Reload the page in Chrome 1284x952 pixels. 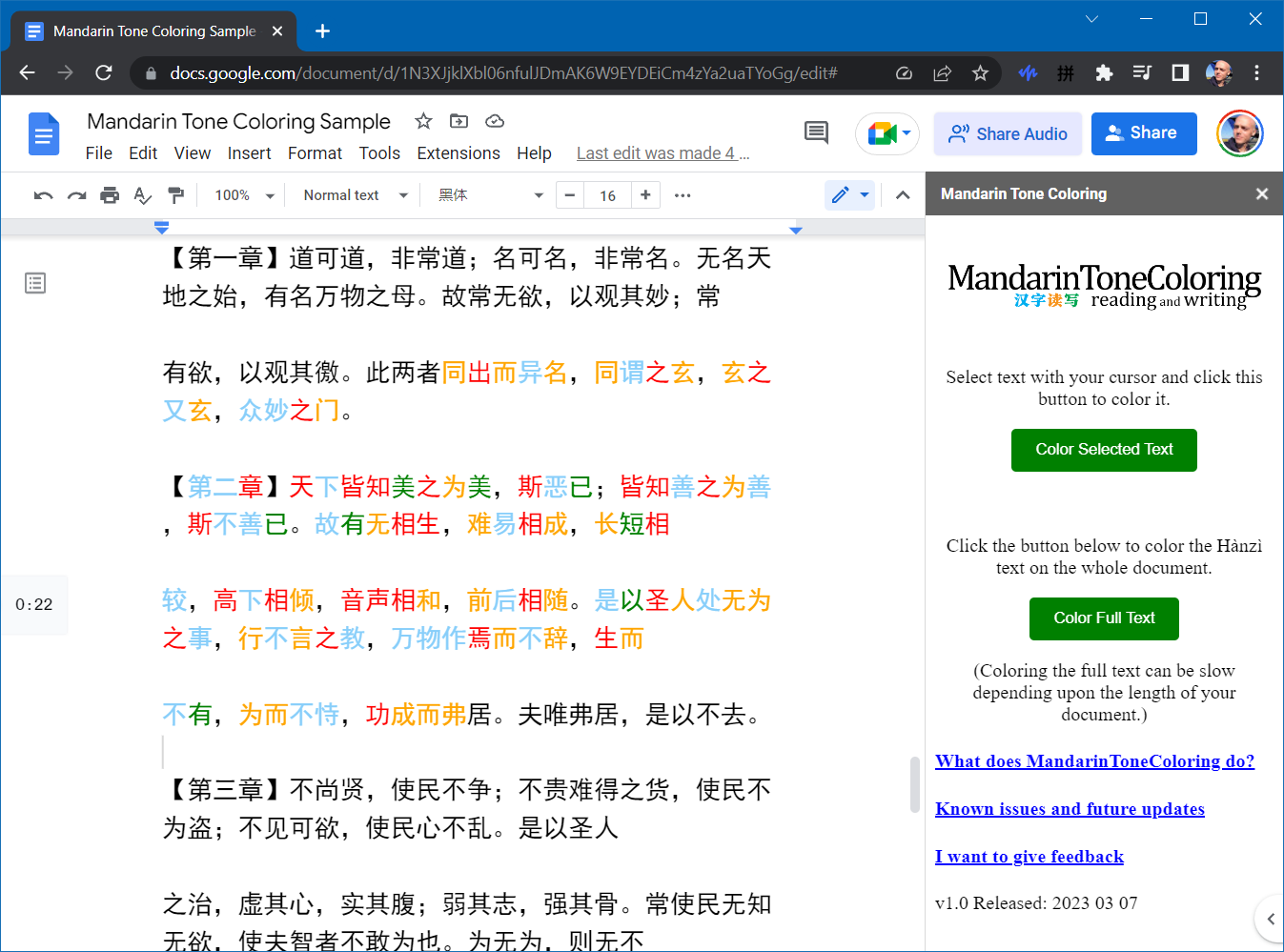(104, 72)
